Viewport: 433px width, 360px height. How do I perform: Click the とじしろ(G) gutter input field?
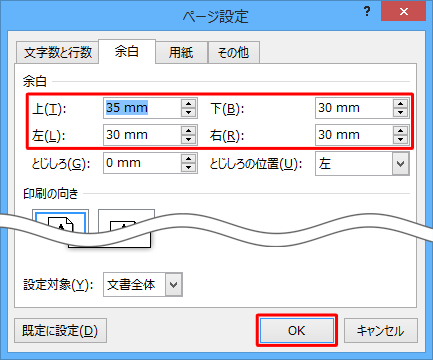coord(142,163)
